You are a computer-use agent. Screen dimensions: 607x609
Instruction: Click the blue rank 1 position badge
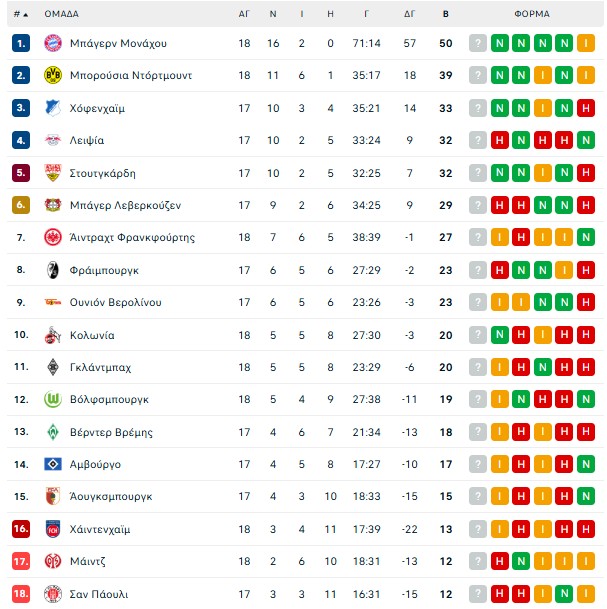pyautogui.click(x=21, y=43)
